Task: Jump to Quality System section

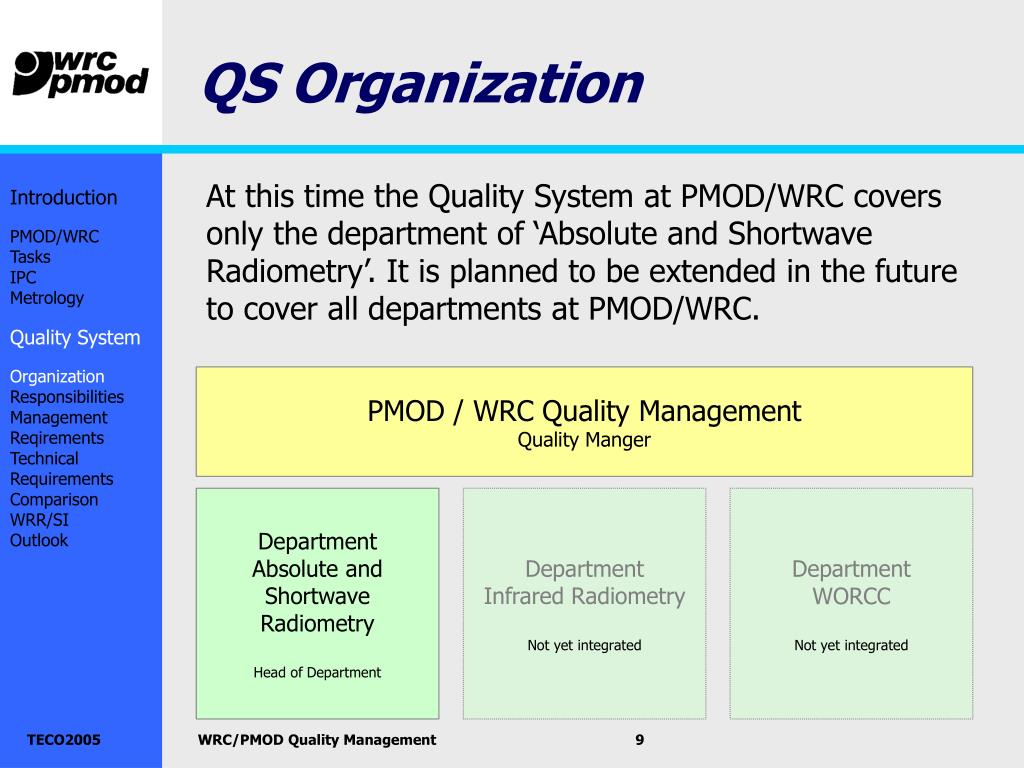Action: 75,338
